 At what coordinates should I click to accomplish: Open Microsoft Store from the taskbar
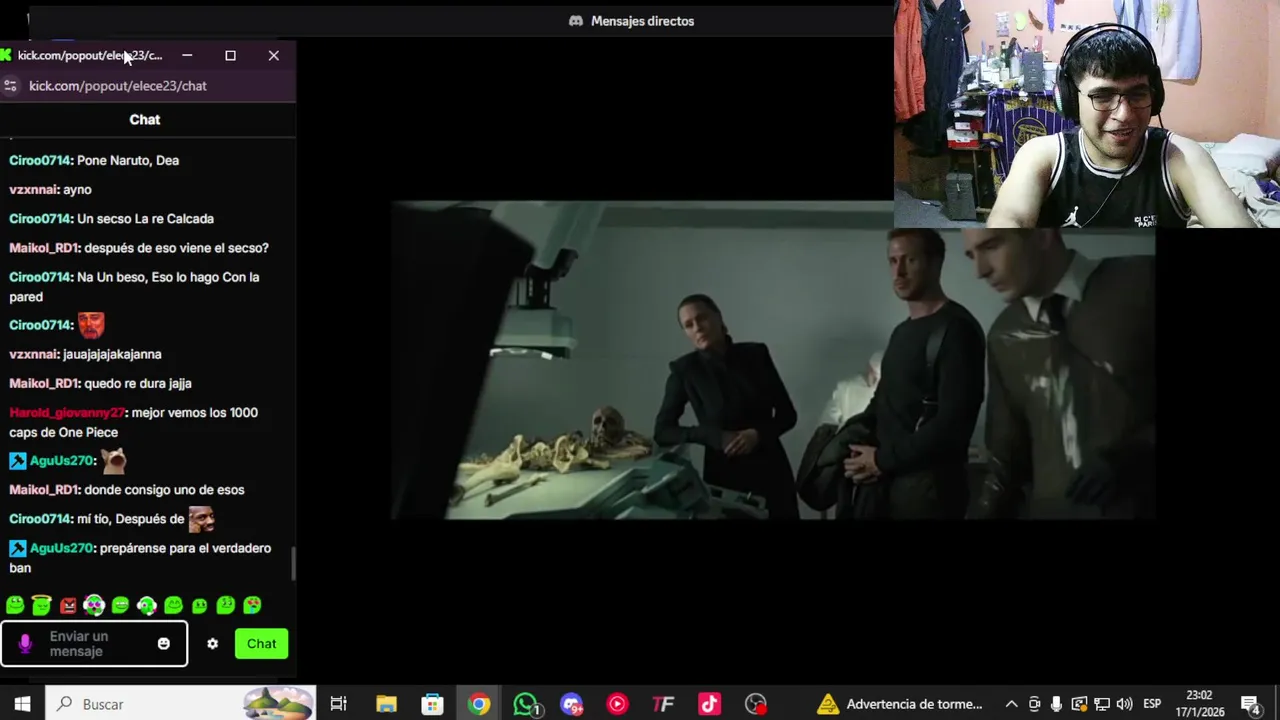432,704
